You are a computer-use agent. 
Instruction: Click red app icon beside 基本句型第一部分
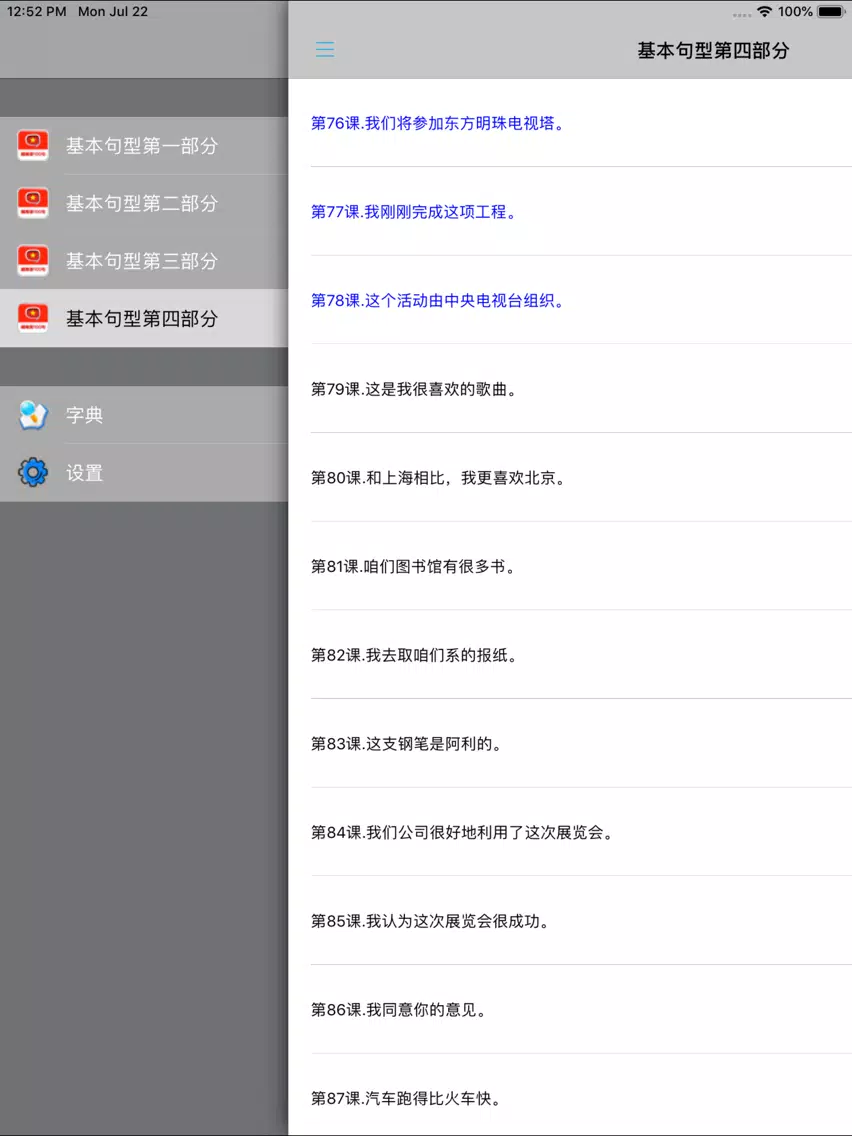pos(33,146)
